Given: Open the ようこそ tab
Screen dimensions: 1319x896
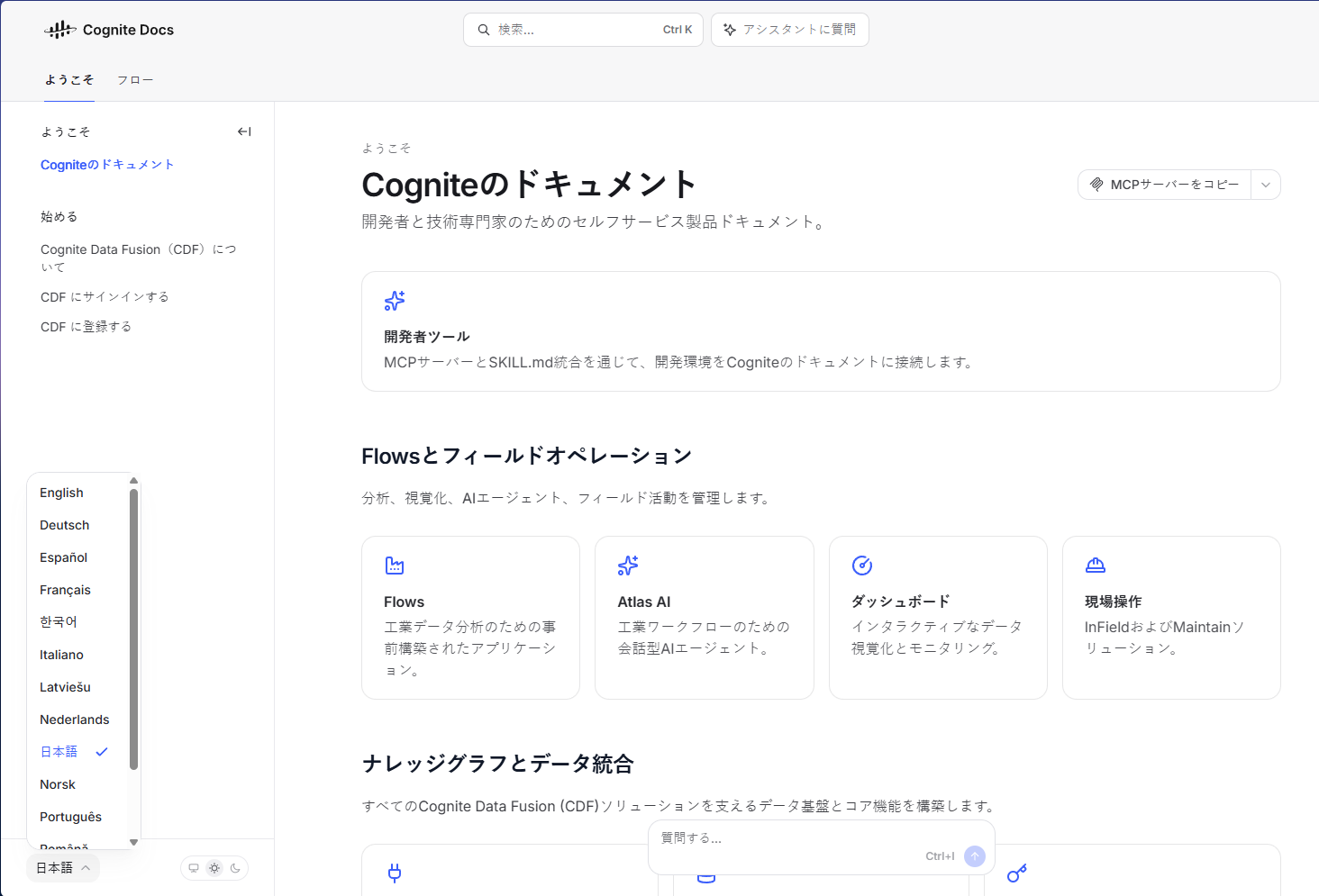Looking at the screenshot, I should [69, 80].
